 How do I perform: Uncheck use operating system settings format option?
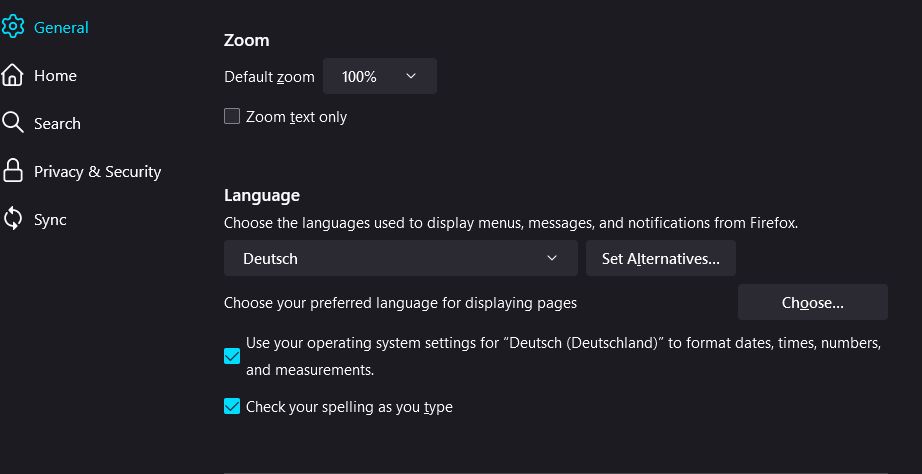232,356
